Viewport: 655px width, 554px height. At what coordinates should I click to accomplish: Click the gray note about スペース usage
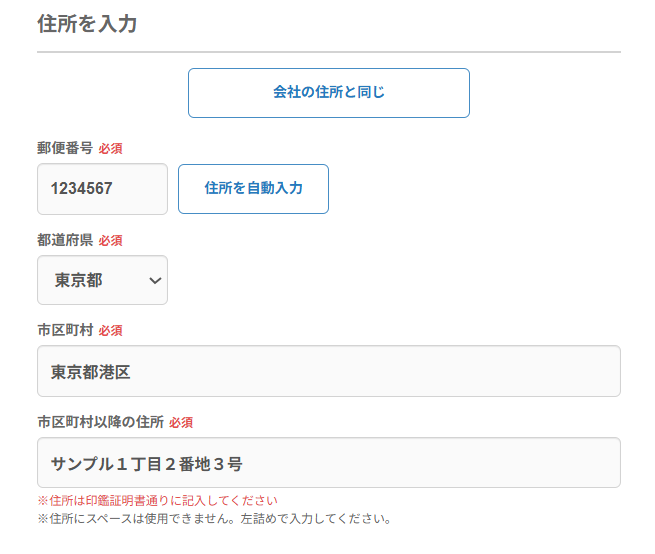click(213, 519)
